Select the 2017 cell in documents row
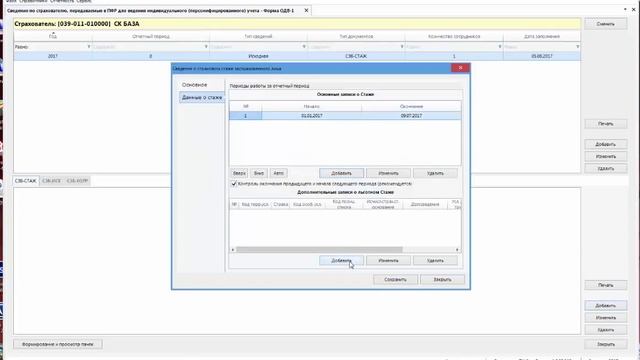The height and width of the screenshot is (360, 640). tap(53, 56)
